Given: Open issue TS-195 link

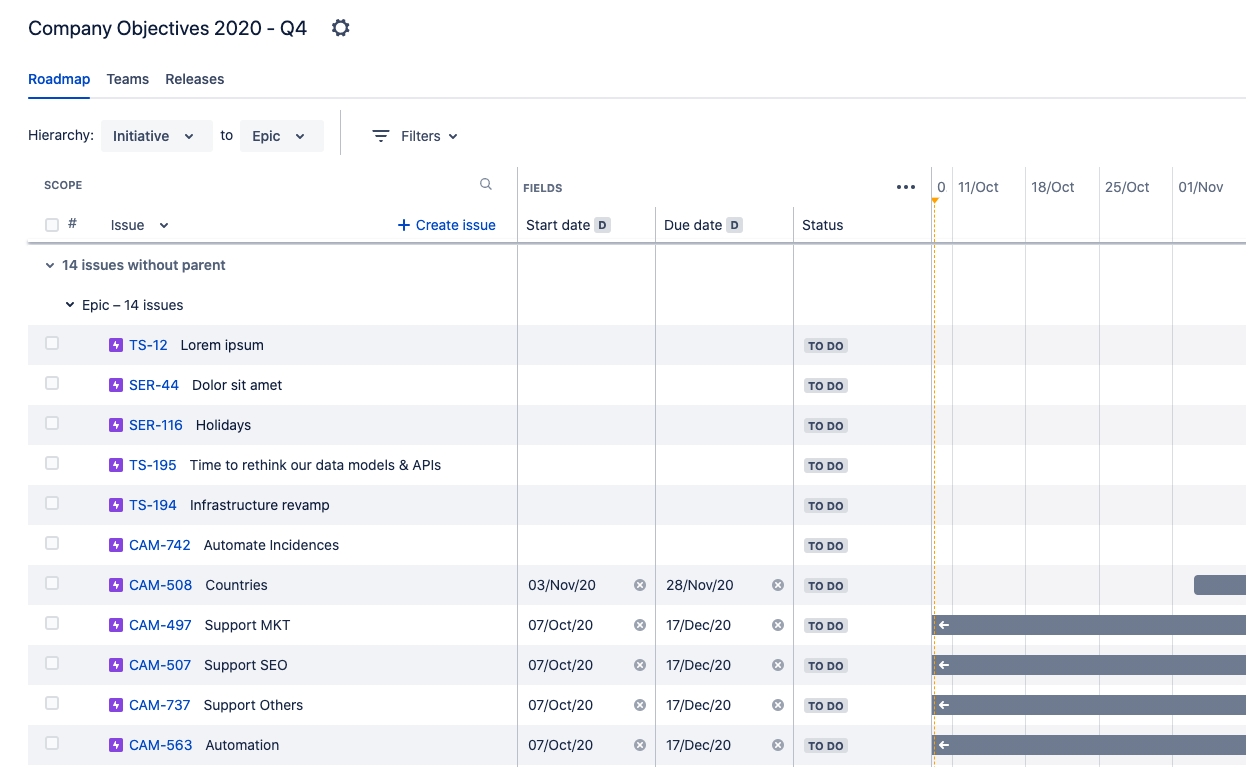Looking at the screenshot, I should coord(153,465).
